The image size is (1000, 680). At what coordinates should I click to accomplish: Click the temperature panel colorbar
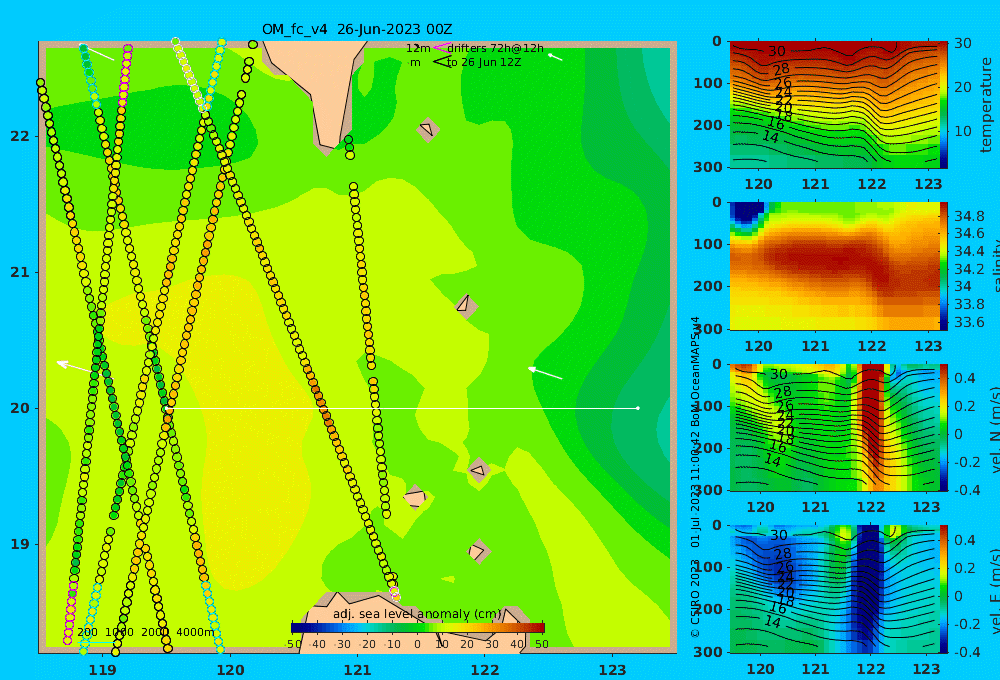click(944, 105)
